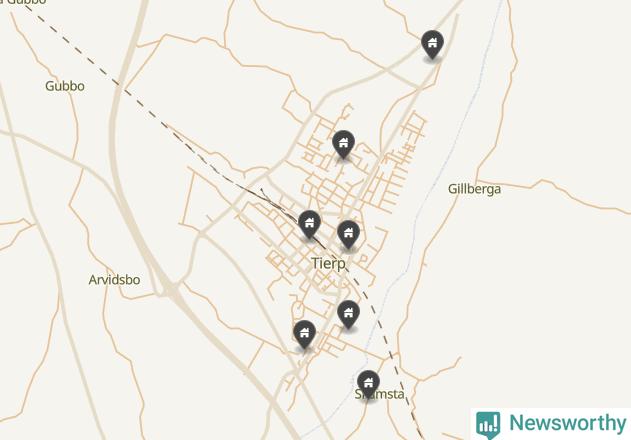Select the northeasternmost house marker
The height and width of the screenshot is (440, 631).
pos(432,45)
